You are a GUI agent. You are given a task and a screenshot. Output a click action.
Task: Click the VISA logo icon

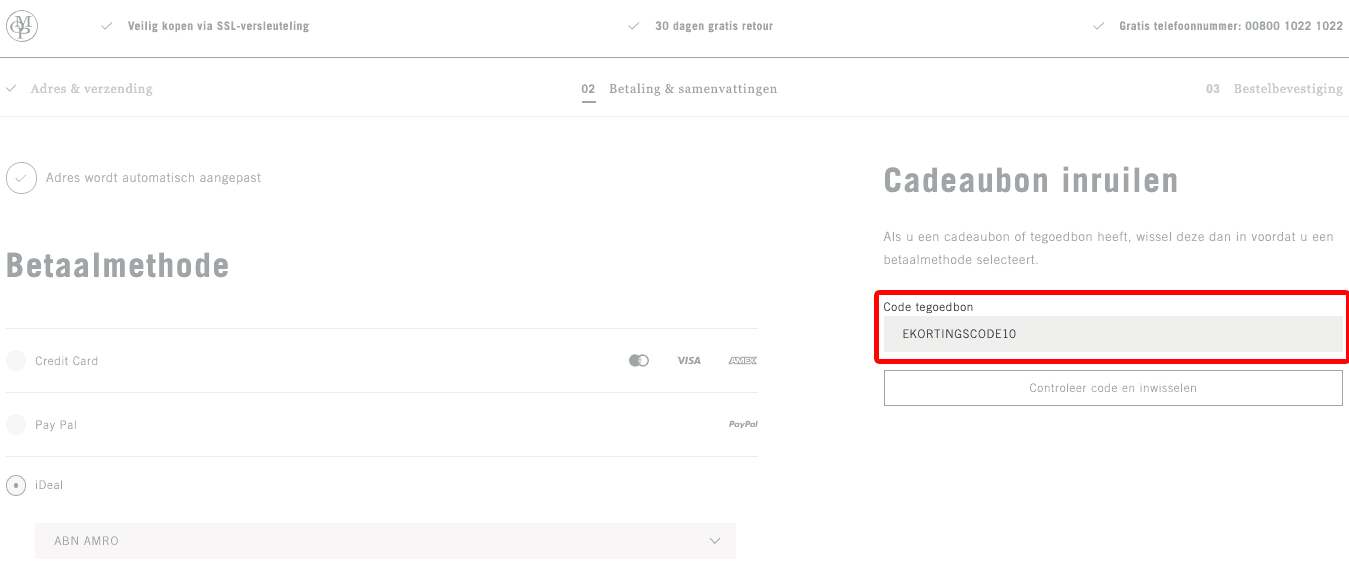(689, 360)
